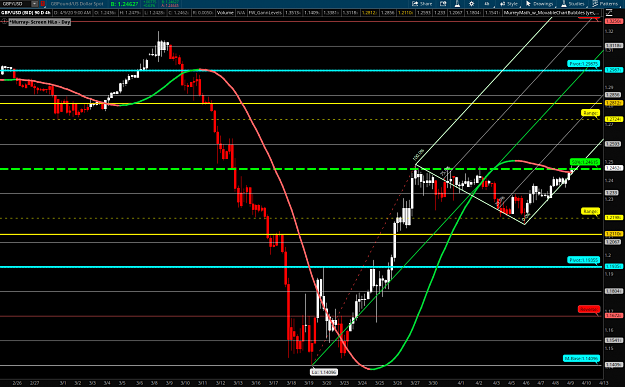The image size is (625, 387).
Task: Click the GBP/USD 90 D 4h chart label
Action: pos(26,13)
